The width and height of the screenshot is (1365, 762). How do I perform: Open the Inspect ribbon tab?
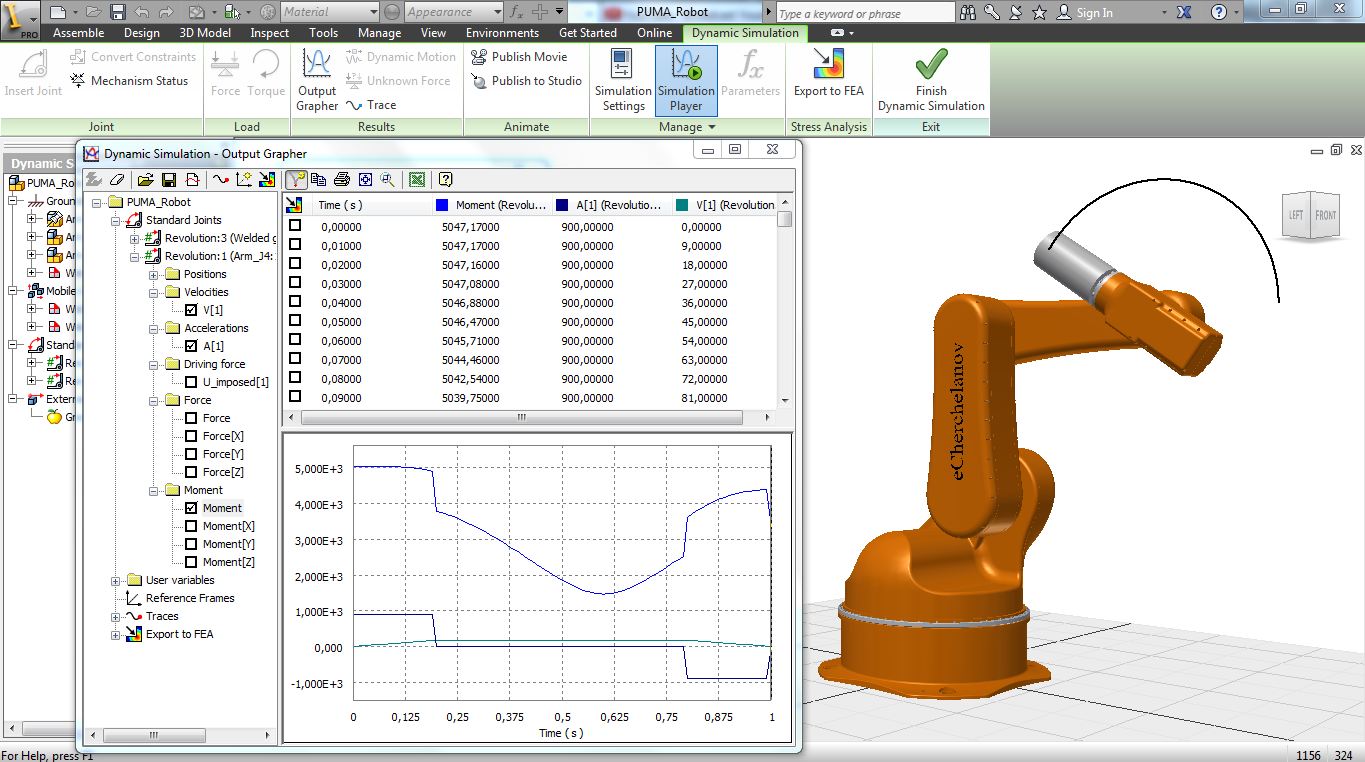coord(269,33)
